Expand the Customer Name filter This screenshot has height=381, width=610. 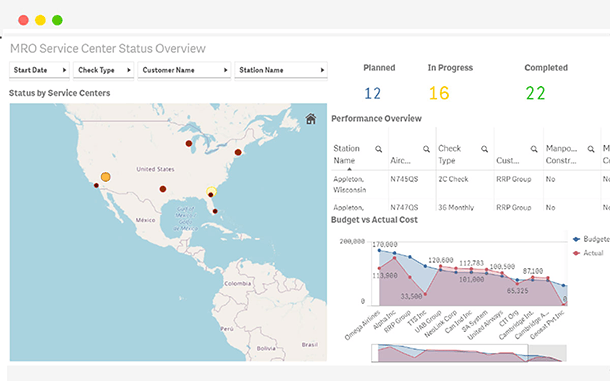(x=184, y=70)
